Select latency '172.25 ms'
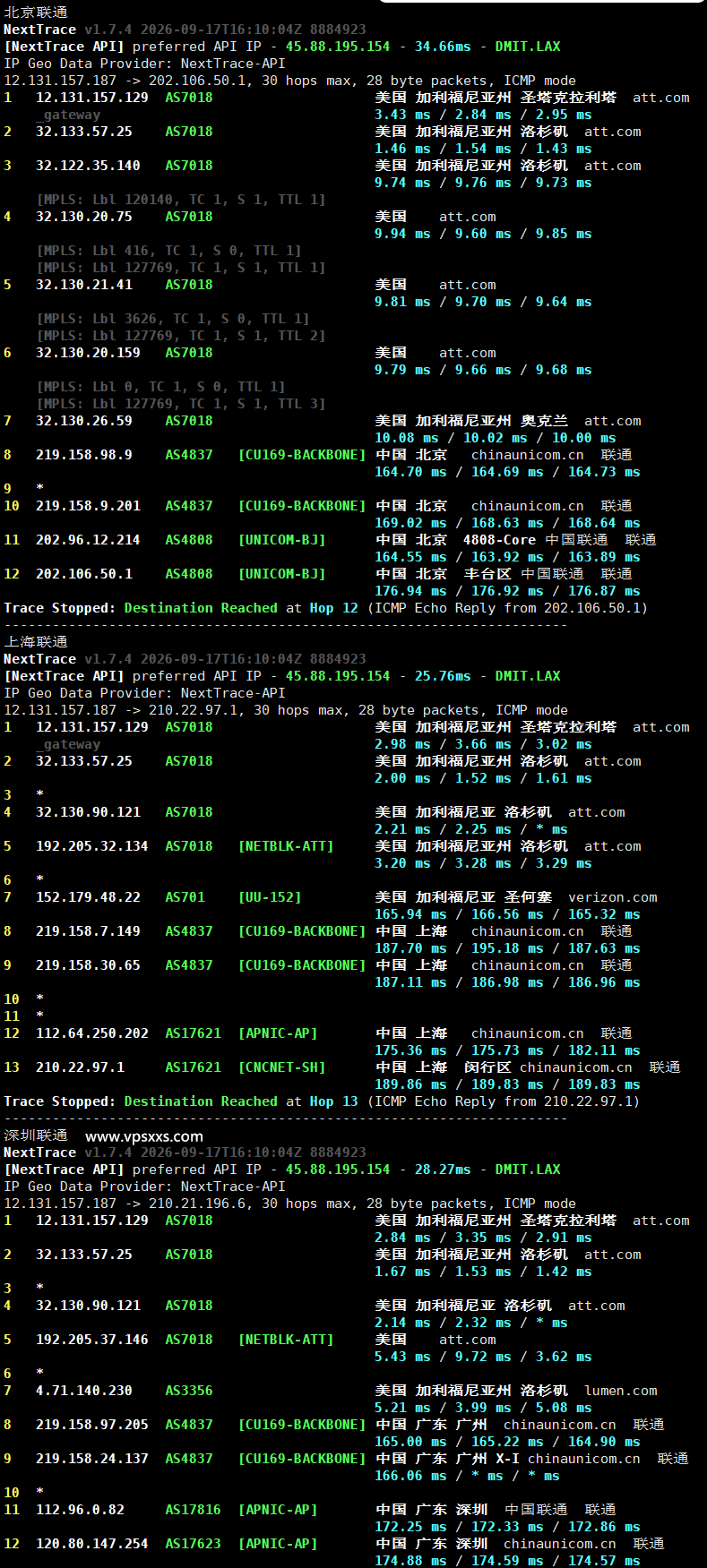The height and width of the screenshot is (1568, 707). 410,1527
